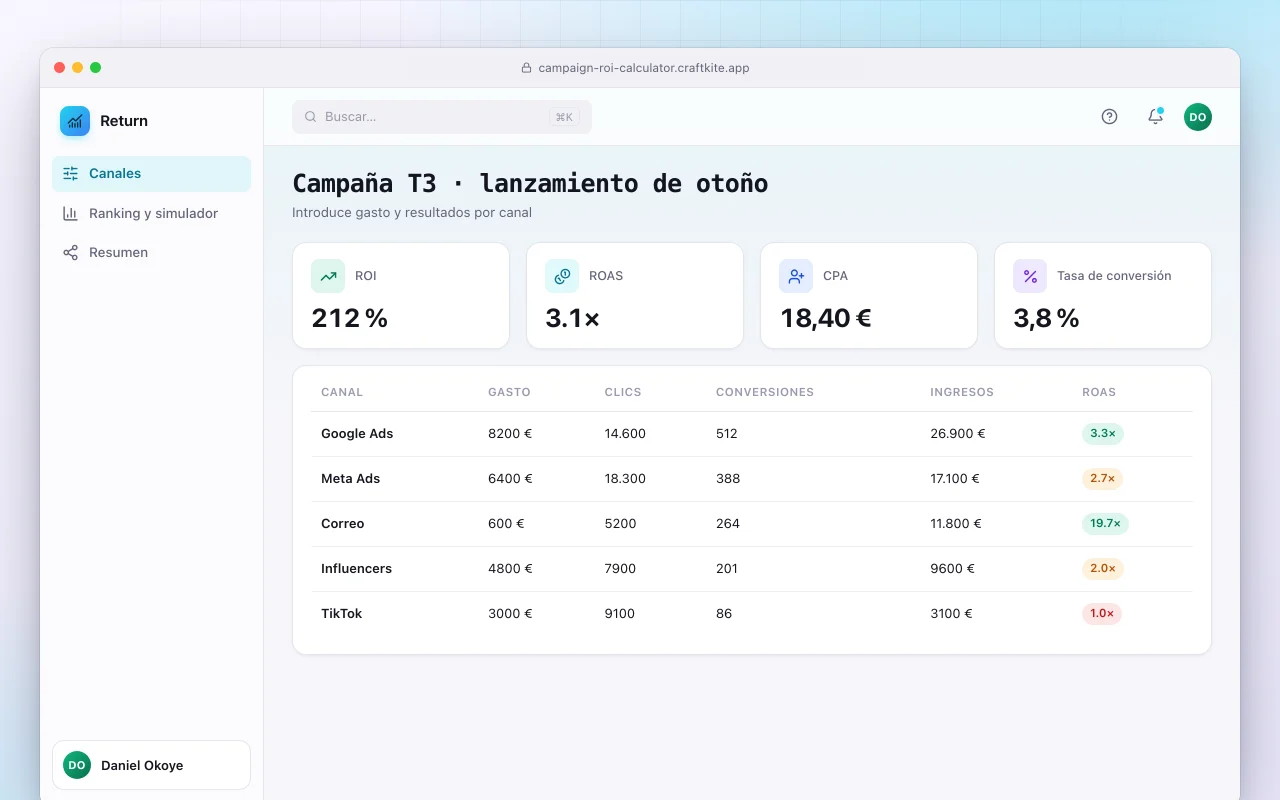Click the 19.7× ROAS badge
The image size is (1280, 800).
(x=1105, y=524)
